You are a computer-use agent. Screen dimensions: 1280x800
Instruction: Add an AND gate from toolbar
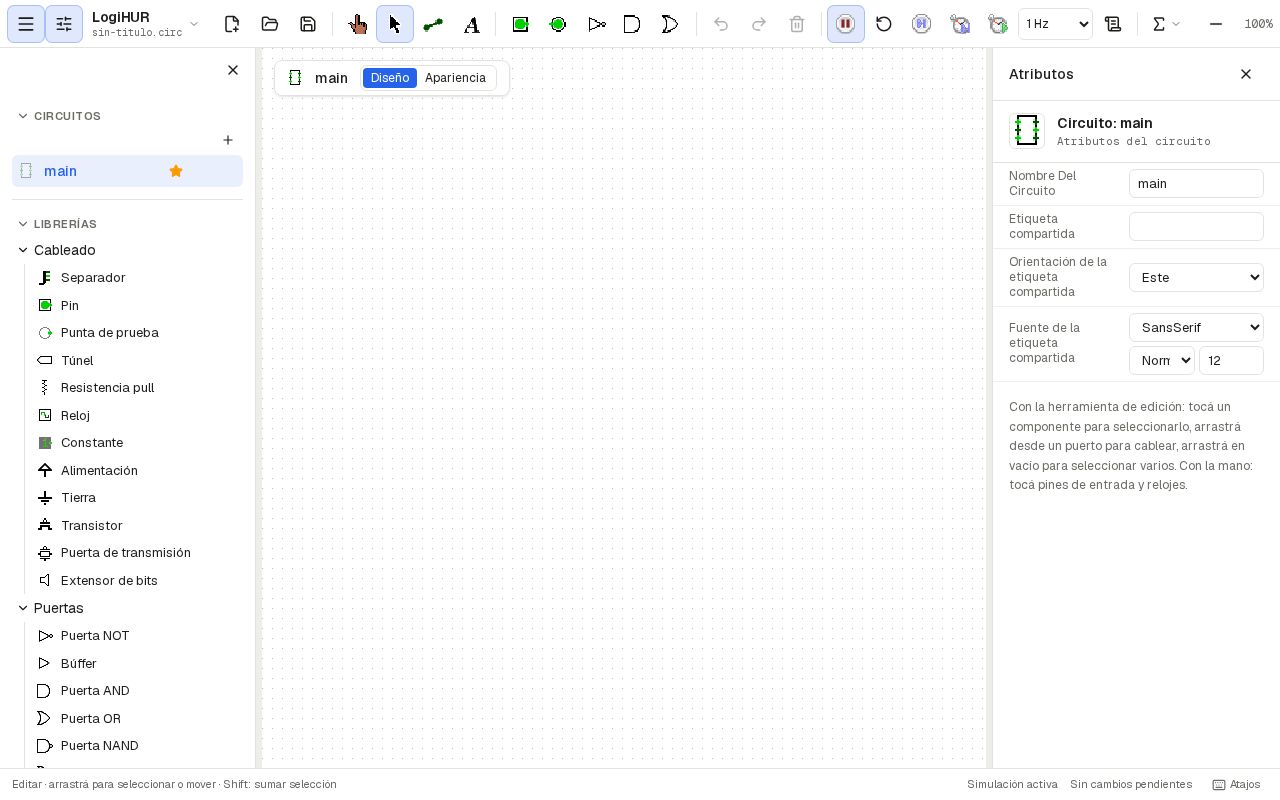point(632,24)
